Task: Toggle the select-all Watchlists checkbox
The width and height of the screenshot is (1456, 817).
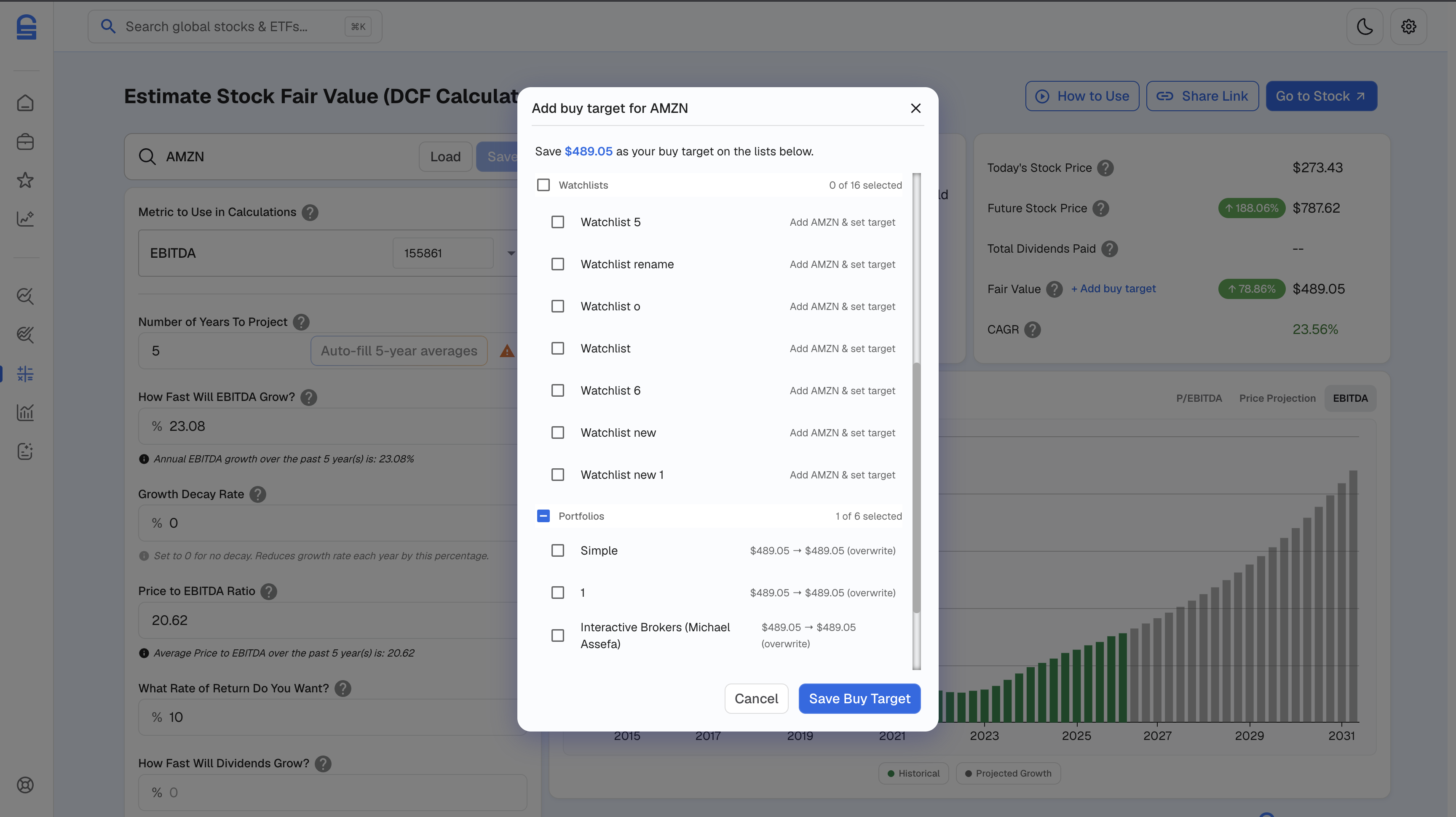Action: click(x=543, y=185)
